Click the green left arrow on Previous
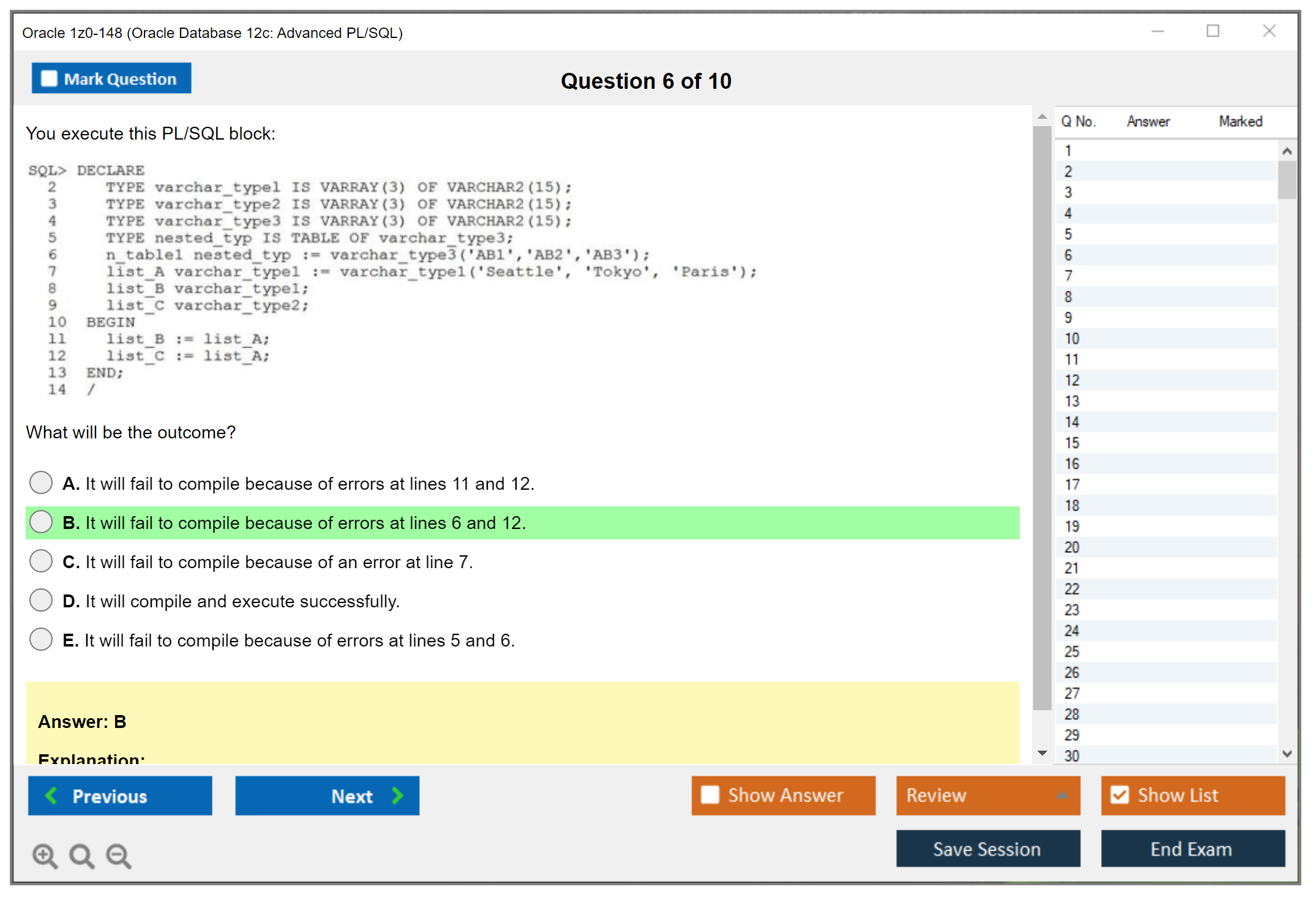Screen dimensions: 1316x900 (x=52, y=795)
